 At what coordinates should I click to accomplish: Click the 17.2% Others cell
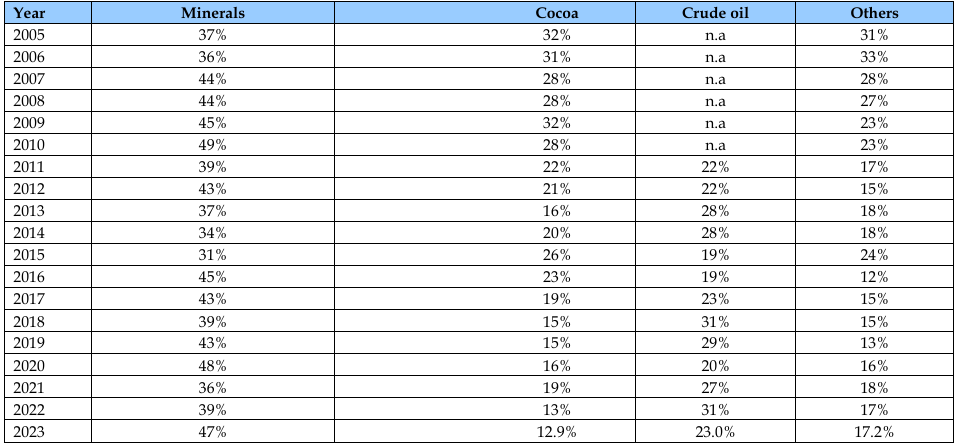tap(874, 431)
